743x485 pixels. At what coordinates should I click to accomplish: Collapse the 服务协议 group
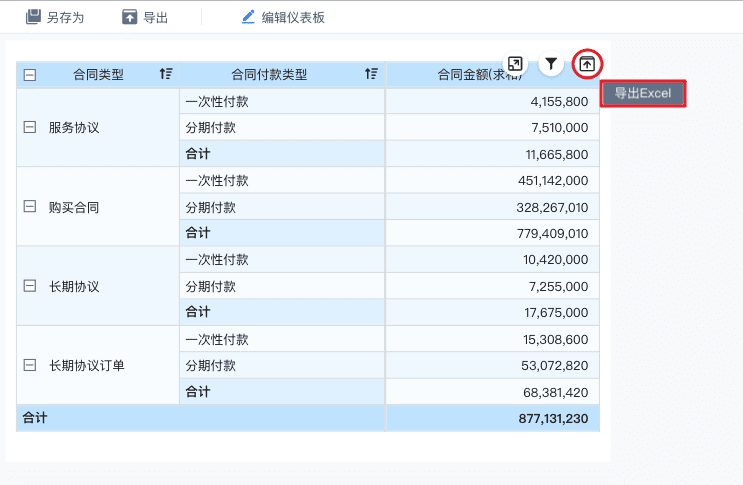[30, 128]
